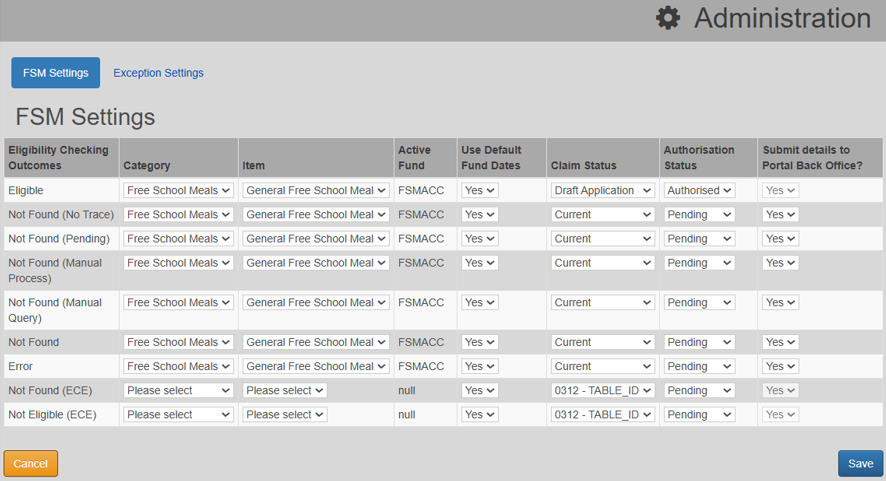Open Submit details dropdown for Not Found (Pending)

coord(780,239)
